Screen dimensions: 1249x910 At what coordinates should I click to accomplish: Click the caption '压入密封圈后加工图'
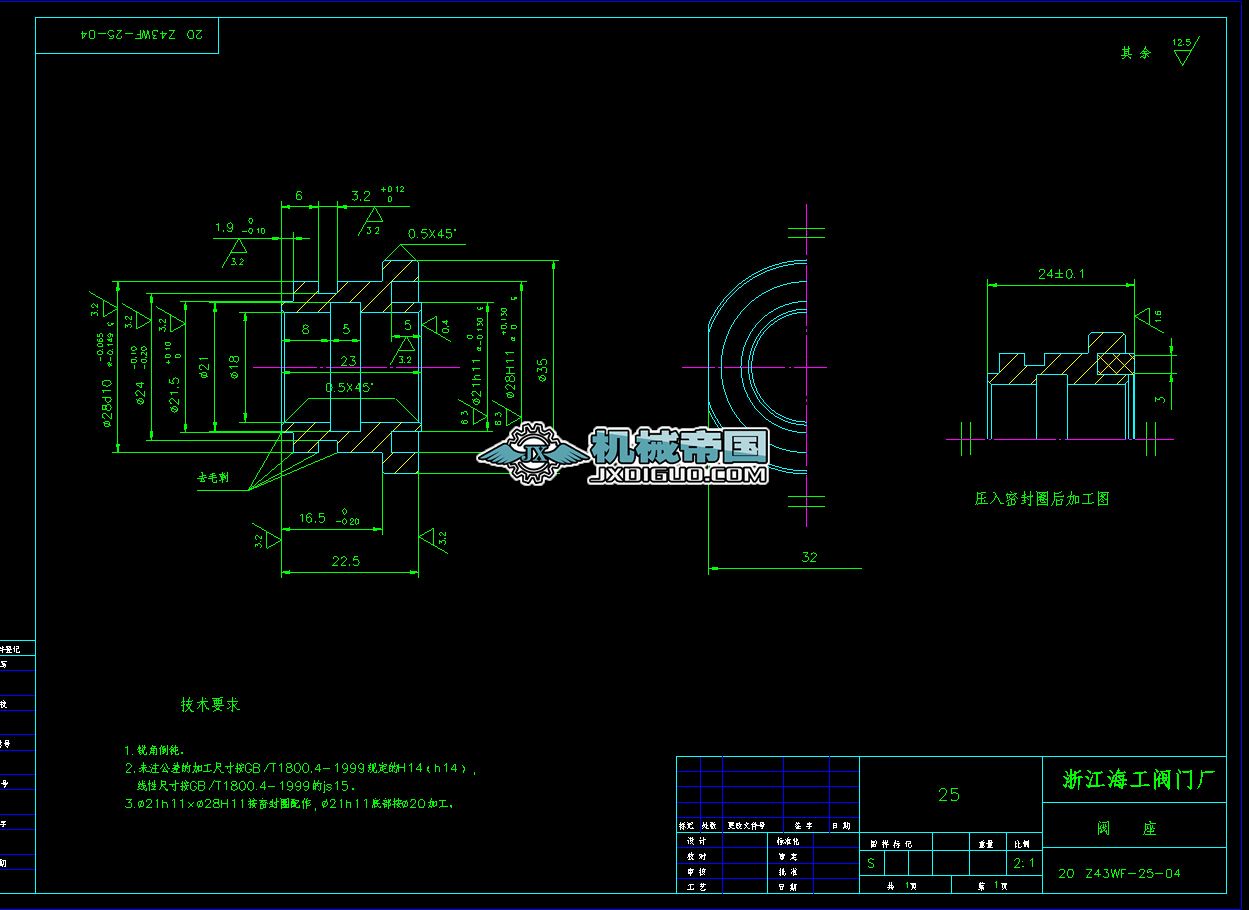(x=1042, y=498)
